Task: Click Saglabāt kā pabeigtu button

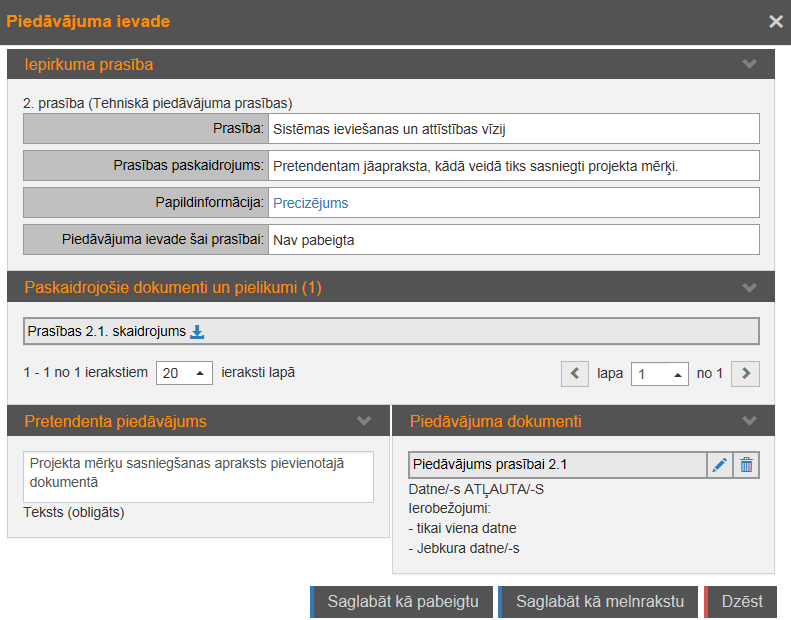Action: pos(402,601)
